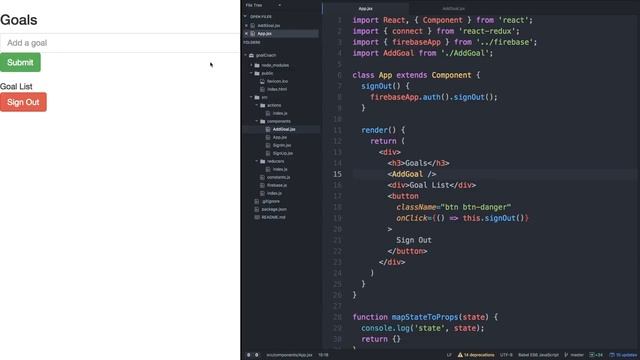Open firebase.js in the file tree
The image size is (640, 360).
(x=277, y=185)
